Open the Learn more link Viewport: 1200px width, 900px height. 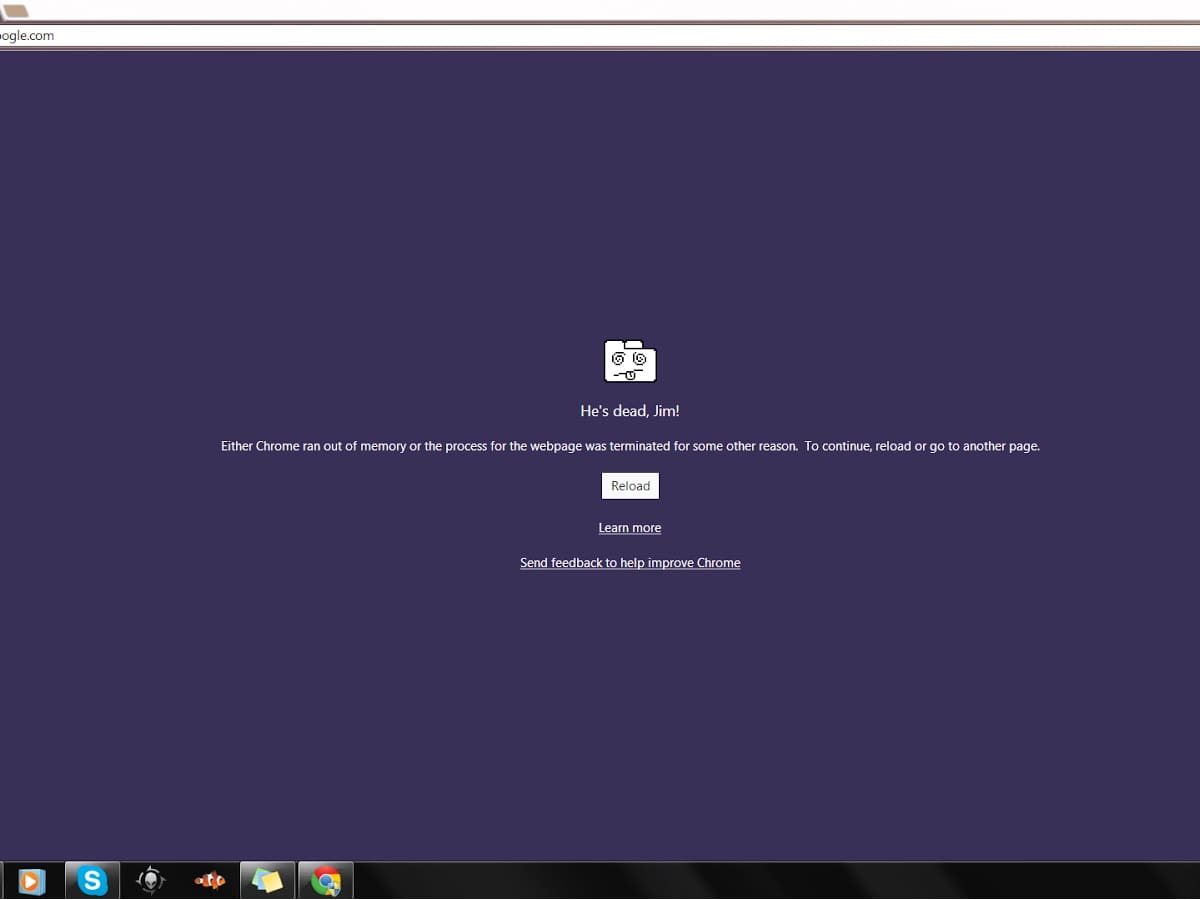(x=630, y=528)
